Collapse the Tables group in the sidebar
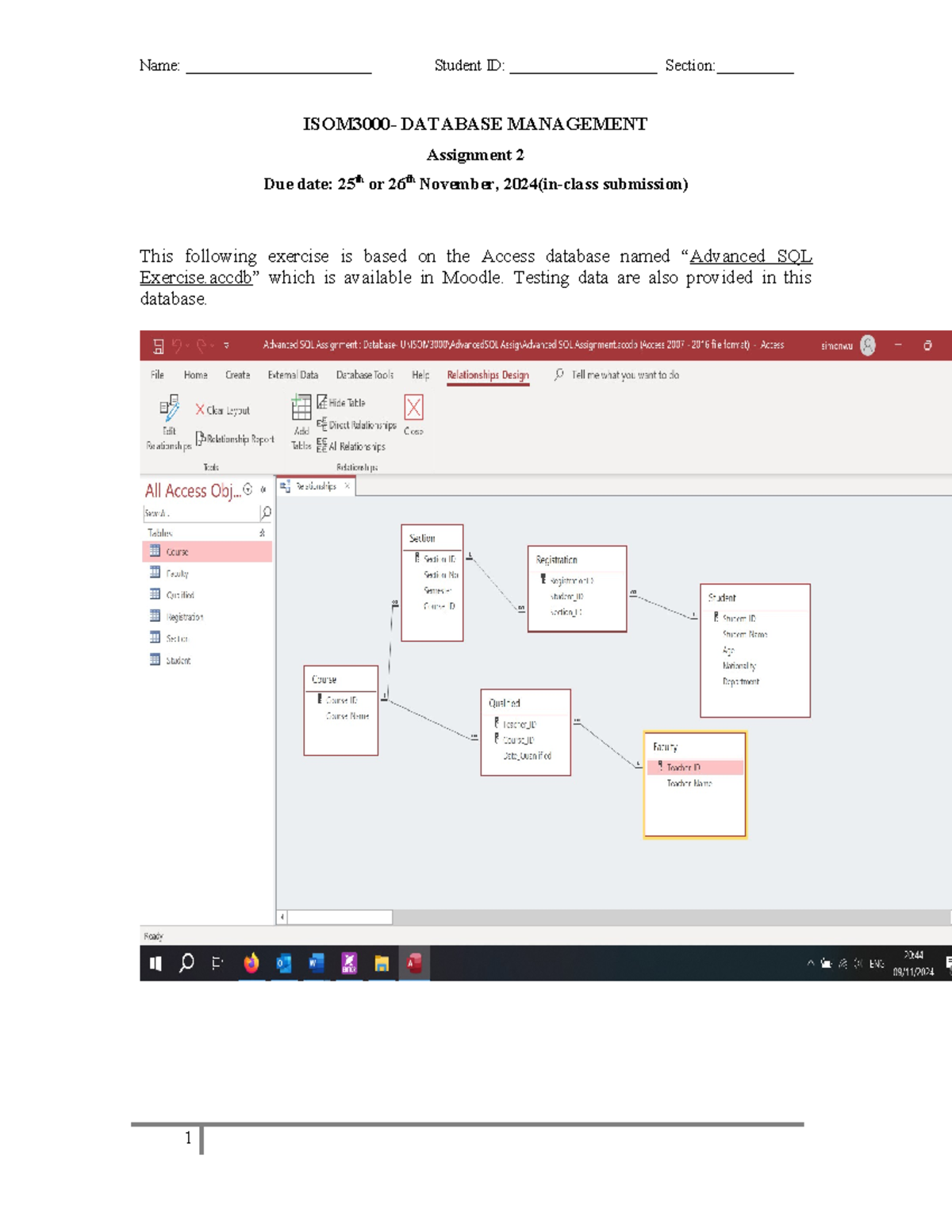952x1232 pixels. pyautogui.click(x=262, y=533)
